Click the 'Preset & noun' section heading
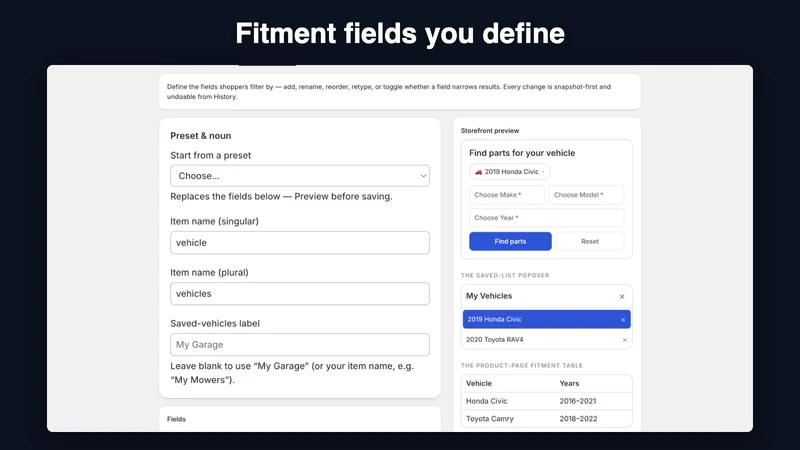Viewport: 800px width, 450px height. tap(201, 136)
